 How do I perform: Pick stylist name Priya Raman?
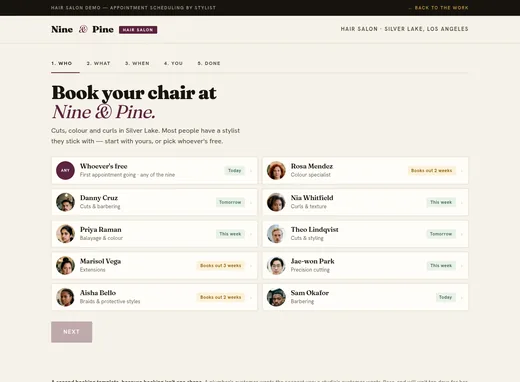pos(101,229)
